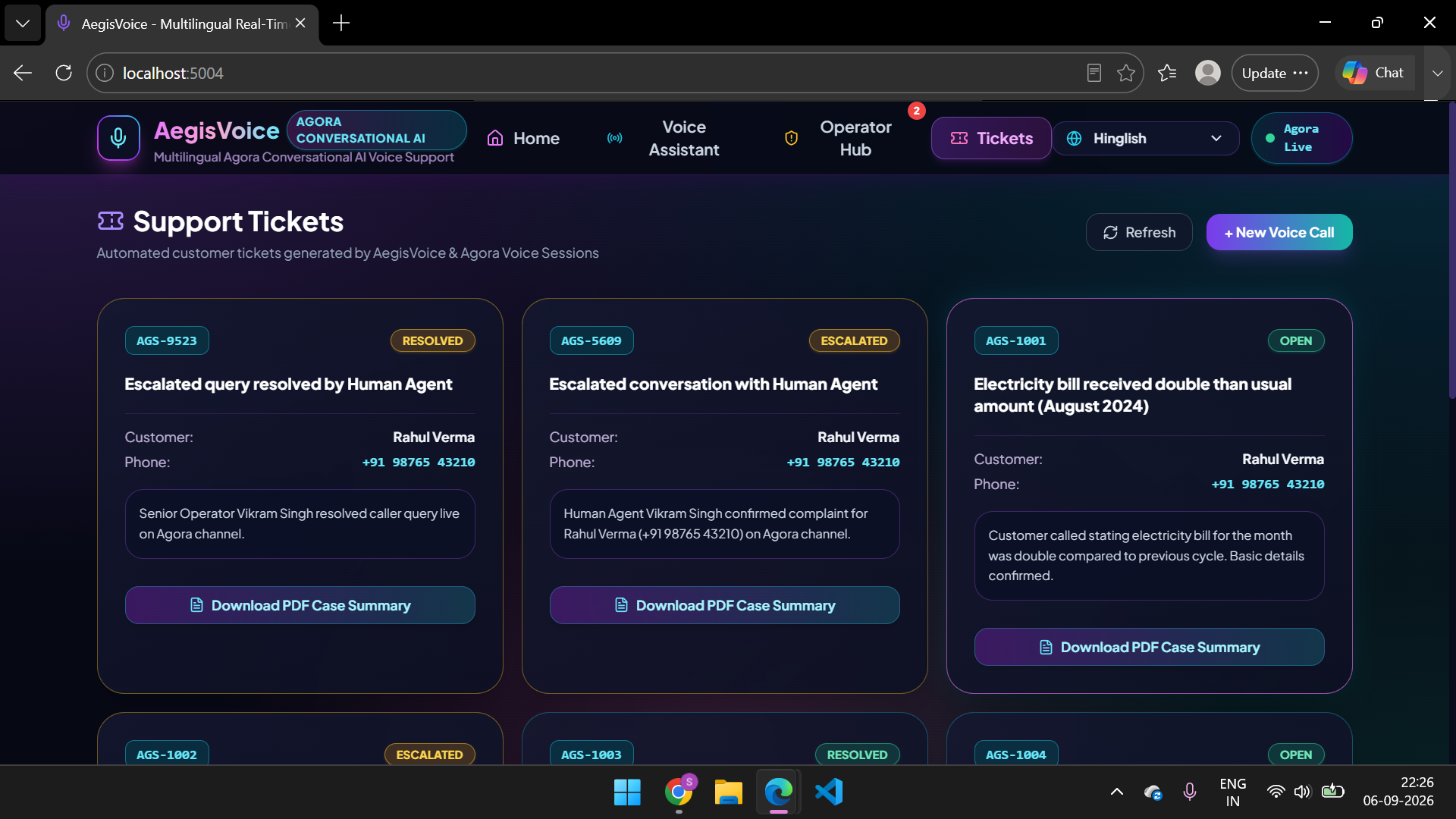The height and width of the screenshot is (819, 1456).
Task: Download PDF Case Summary for AGS-5609
Action: point(725,605)
